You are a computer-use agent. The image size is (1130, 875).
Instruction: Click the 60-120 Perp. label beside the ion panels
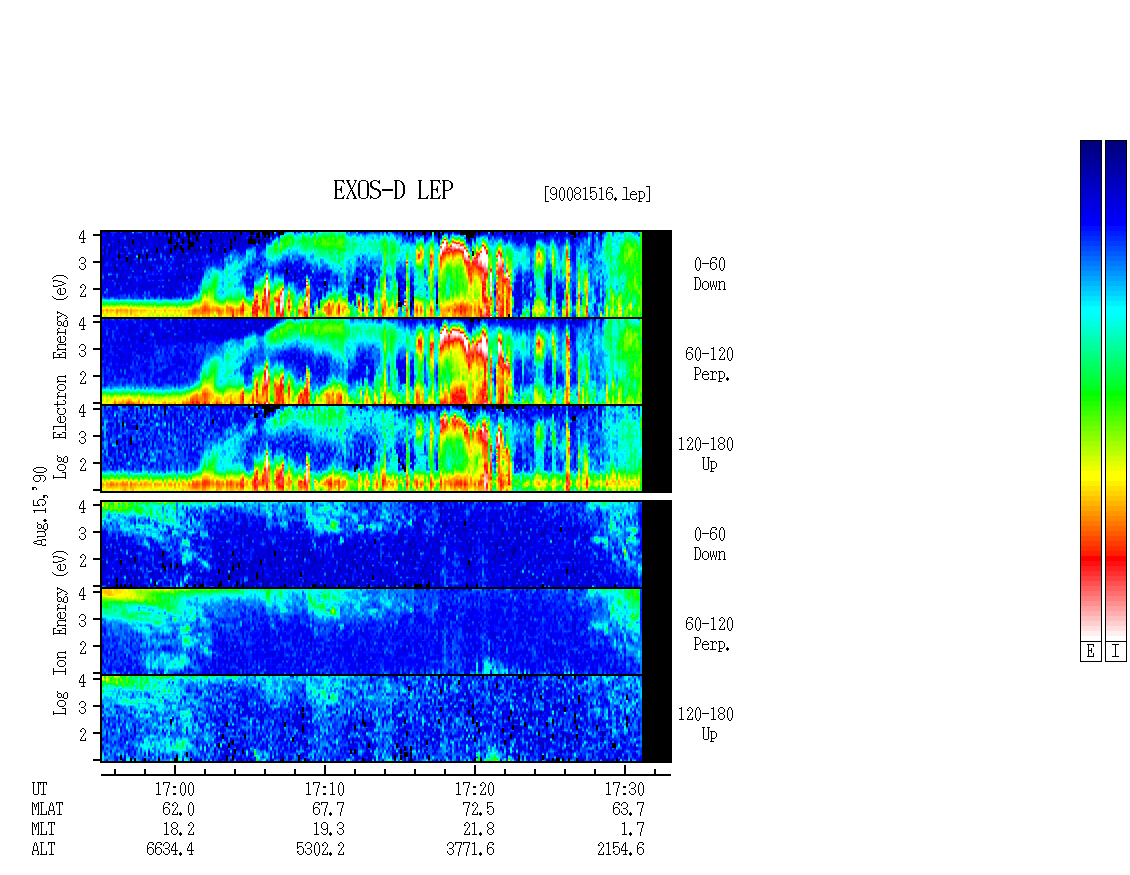click(709, 634)
